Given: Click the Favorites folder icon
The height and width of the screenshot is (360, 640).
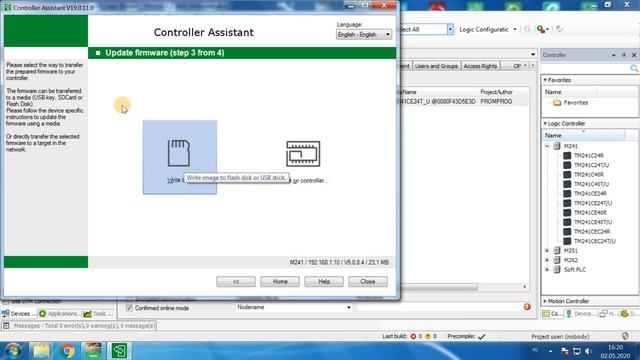Looking at the screenshot, I should pos(557,103).
